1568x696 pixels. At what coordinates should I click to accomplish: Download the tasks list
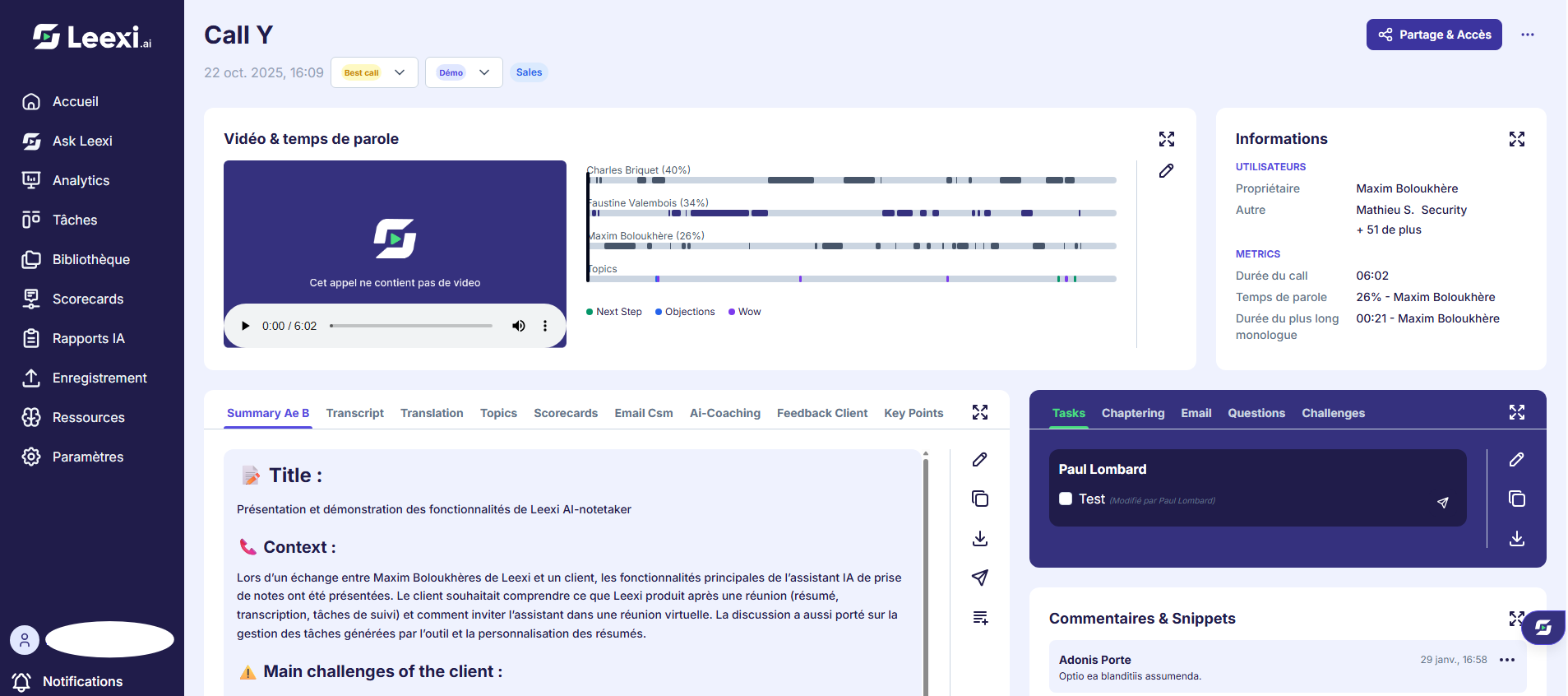[x=1517, y=538]
